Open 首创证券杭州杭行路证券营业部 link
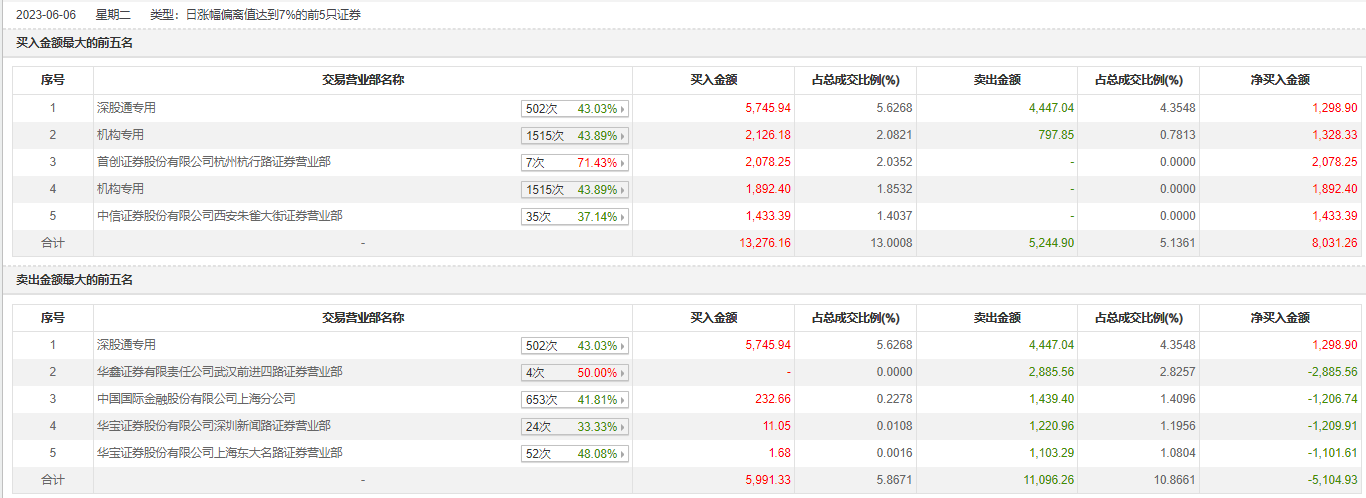Screen dimensions: 1366x498 213,161
